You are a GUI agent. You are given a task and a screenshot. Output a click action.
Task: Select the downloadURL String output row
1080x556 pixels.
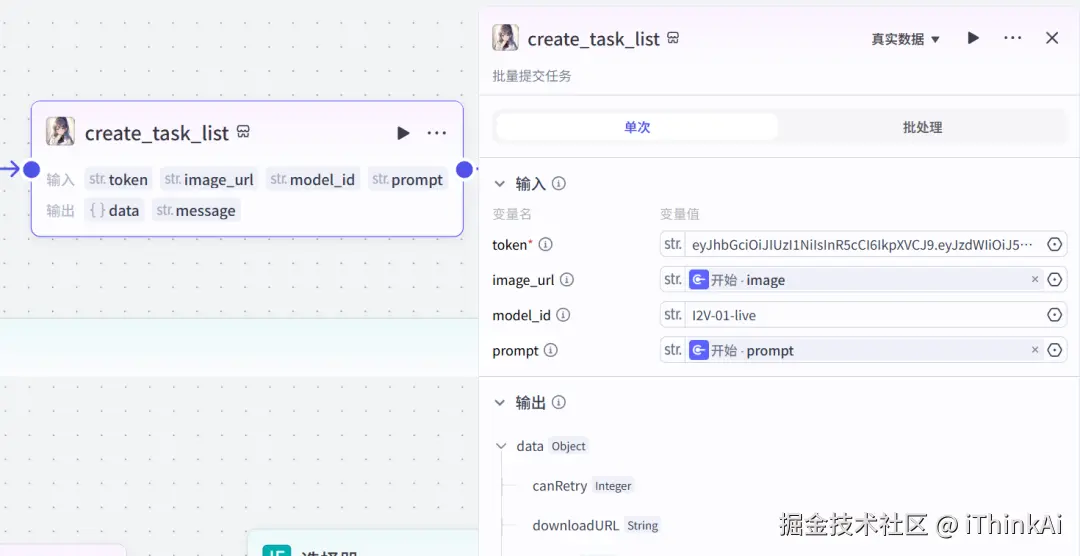tap(596, 525)
